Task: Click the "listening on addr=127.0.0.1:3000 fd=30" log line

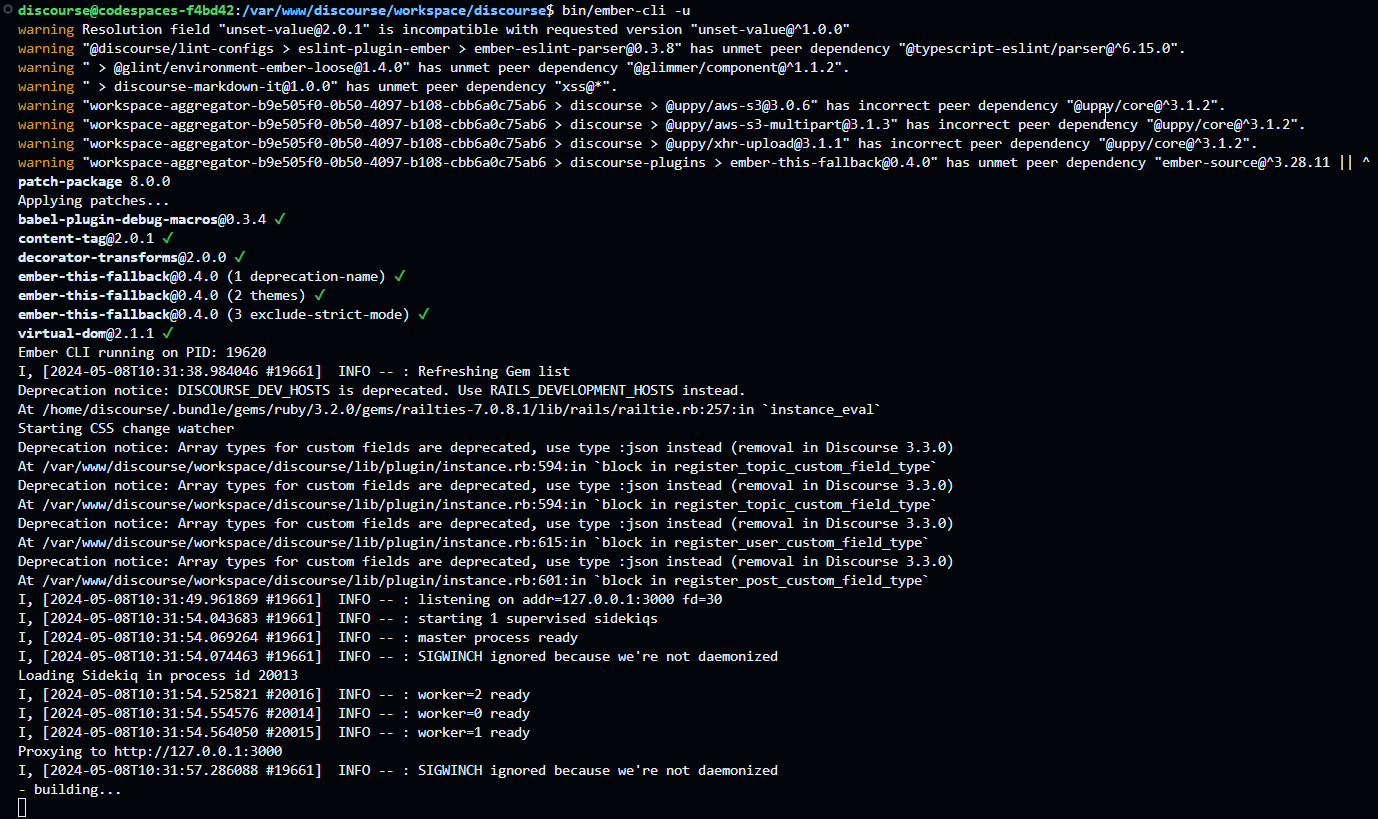Action: [x=370, y=599]
